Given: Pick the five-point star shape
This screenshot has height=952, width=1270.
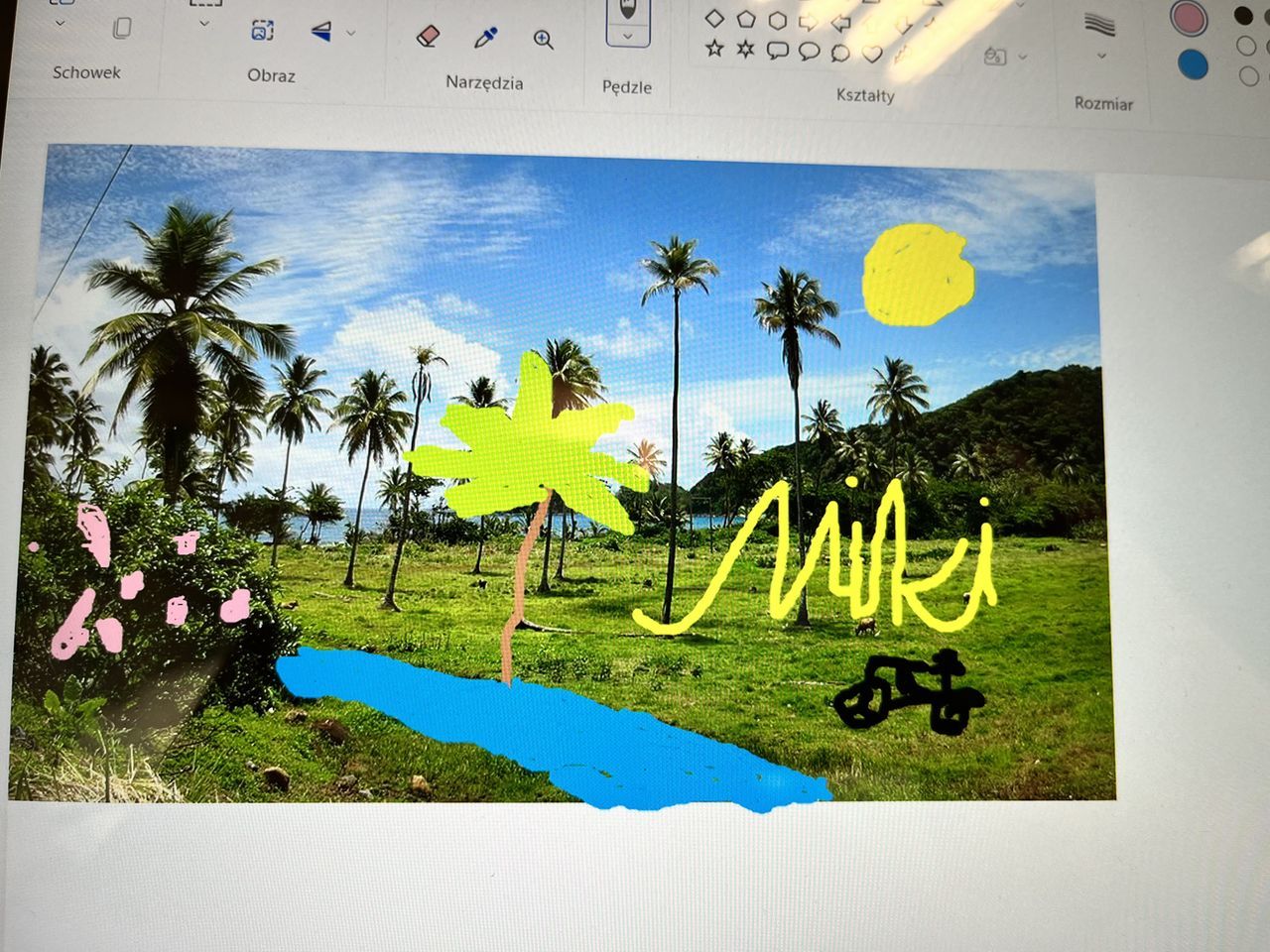Looking at the screenshot, I should coord(714,48).
